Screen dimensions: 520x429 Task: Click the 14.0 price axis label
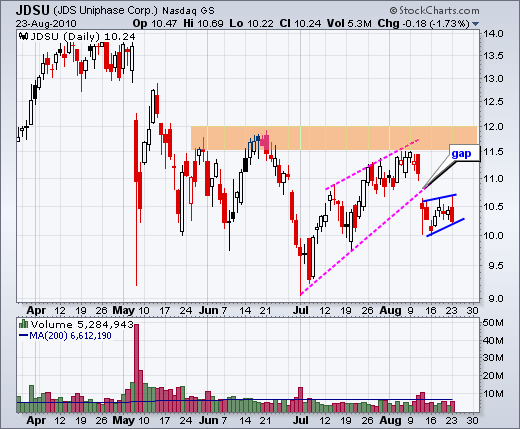click(493, 34)
